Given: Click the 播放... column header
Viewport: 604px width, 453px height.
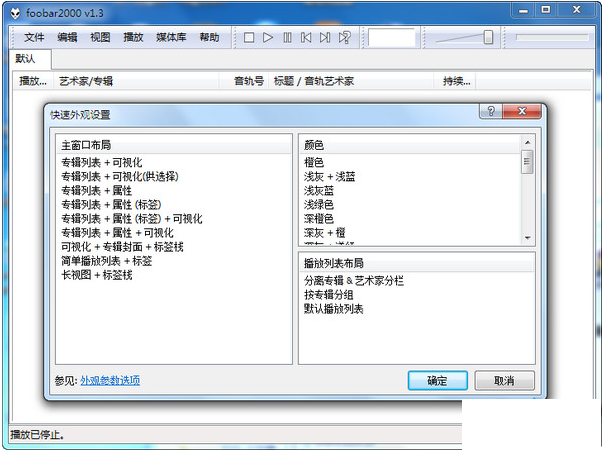Looking at the screenshot, I should pos(33,81).
